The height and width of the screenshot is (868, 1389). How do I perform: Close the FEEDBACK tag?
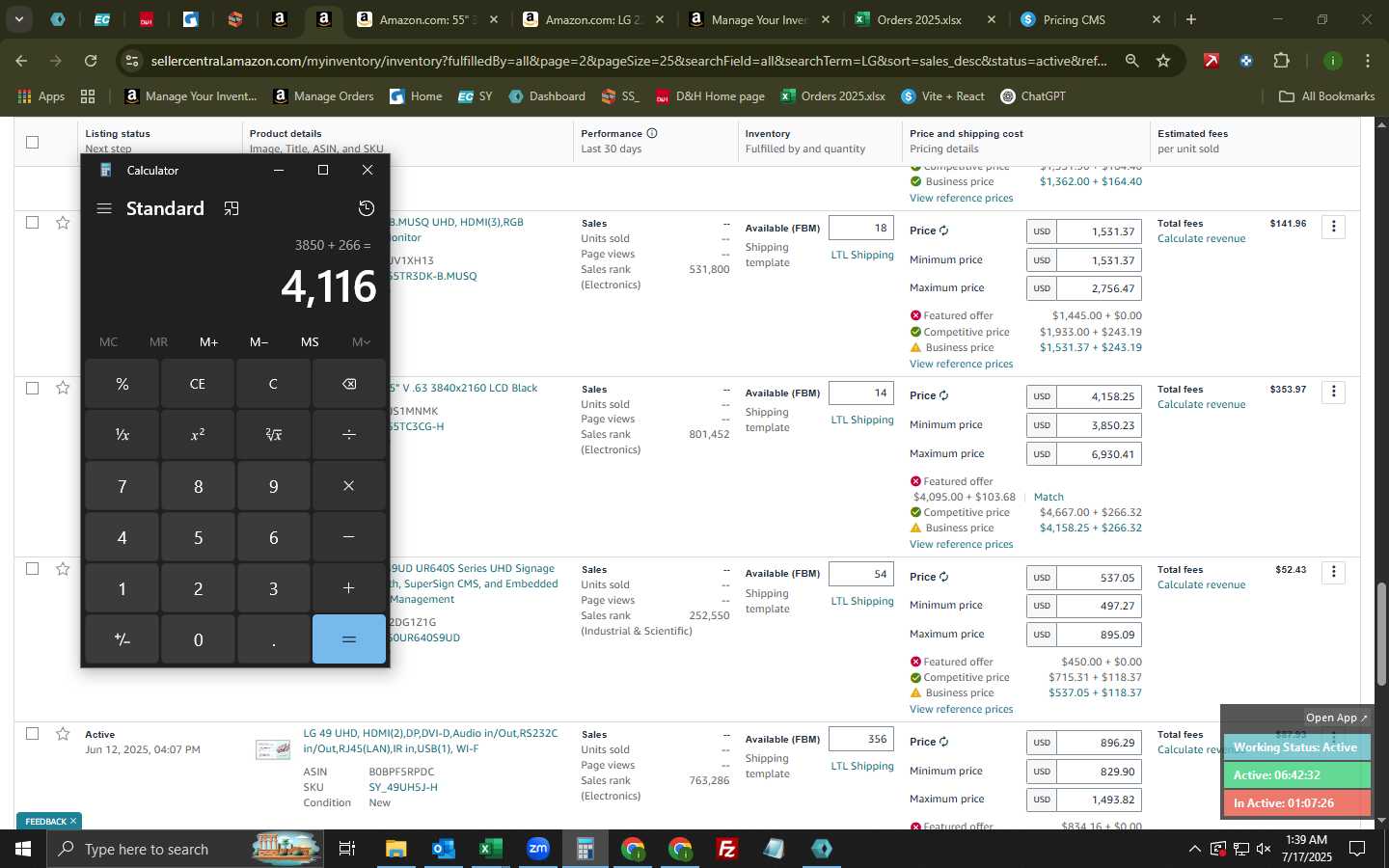(x=72, y=821)
